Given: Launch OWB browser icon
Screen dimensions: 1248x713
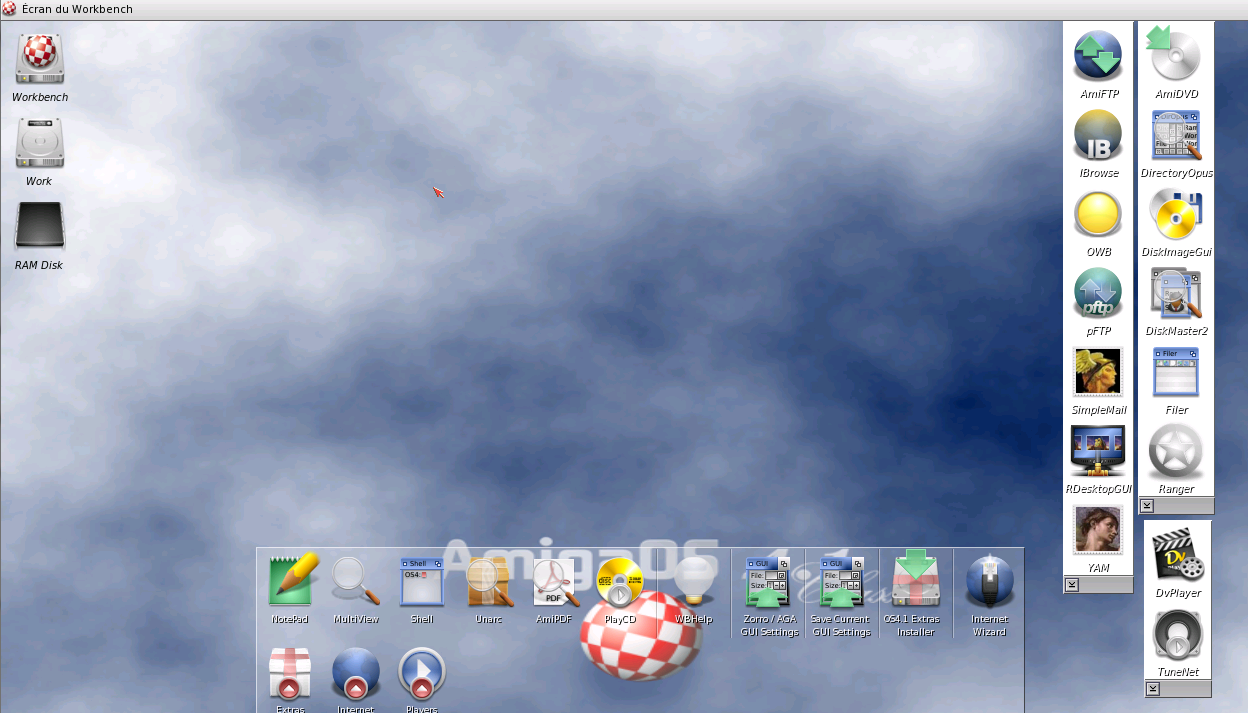Looking at the screenshot, I should [1098, 215].
